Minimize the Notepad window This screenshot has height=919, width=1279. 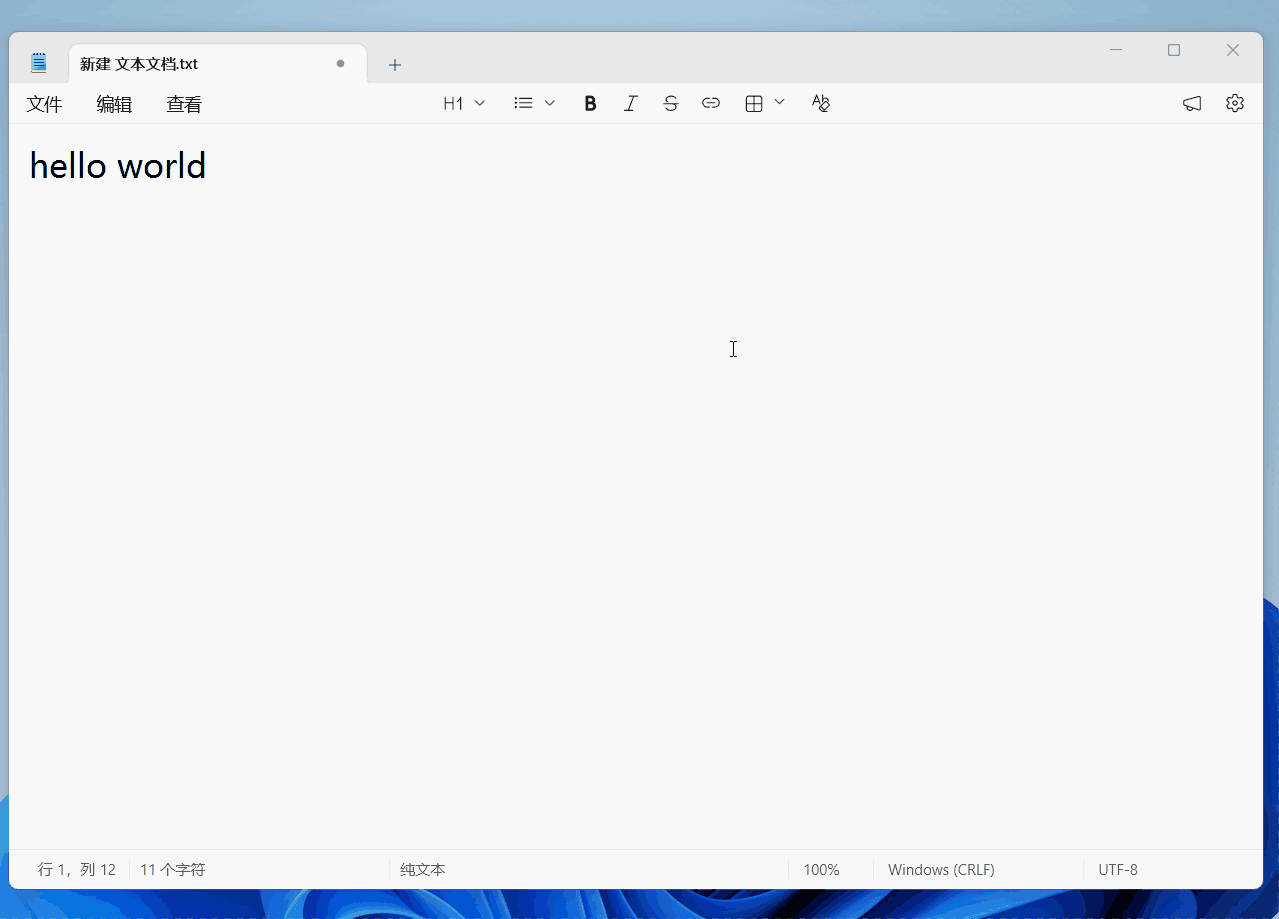coord(1116,50)
